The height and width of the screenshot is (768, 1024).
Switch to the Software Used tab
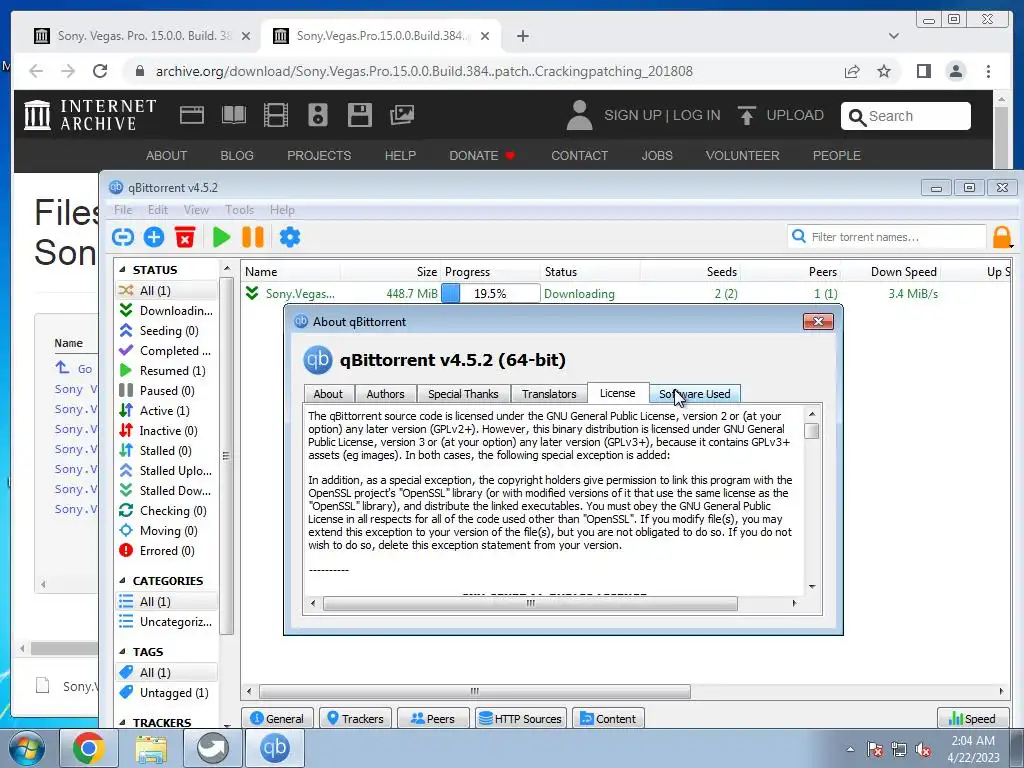click(x=695, y=394)
